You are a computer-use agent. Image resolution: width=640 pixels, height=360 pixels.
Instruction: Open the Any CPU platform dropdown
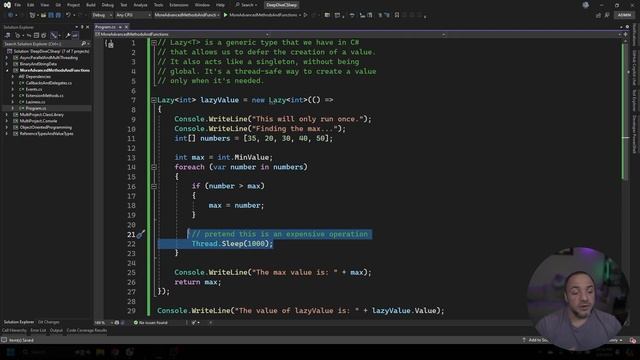133,15
